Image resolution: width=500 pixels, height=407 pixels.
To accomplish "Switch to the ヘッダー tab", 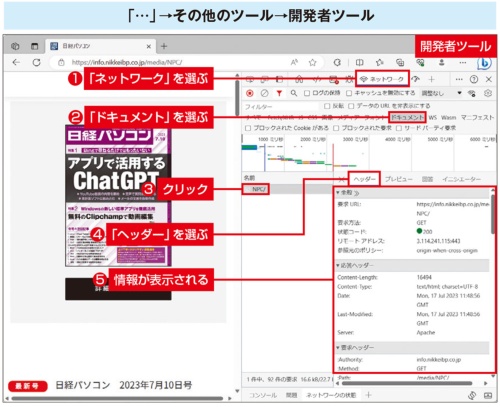I will pos(364,179).
